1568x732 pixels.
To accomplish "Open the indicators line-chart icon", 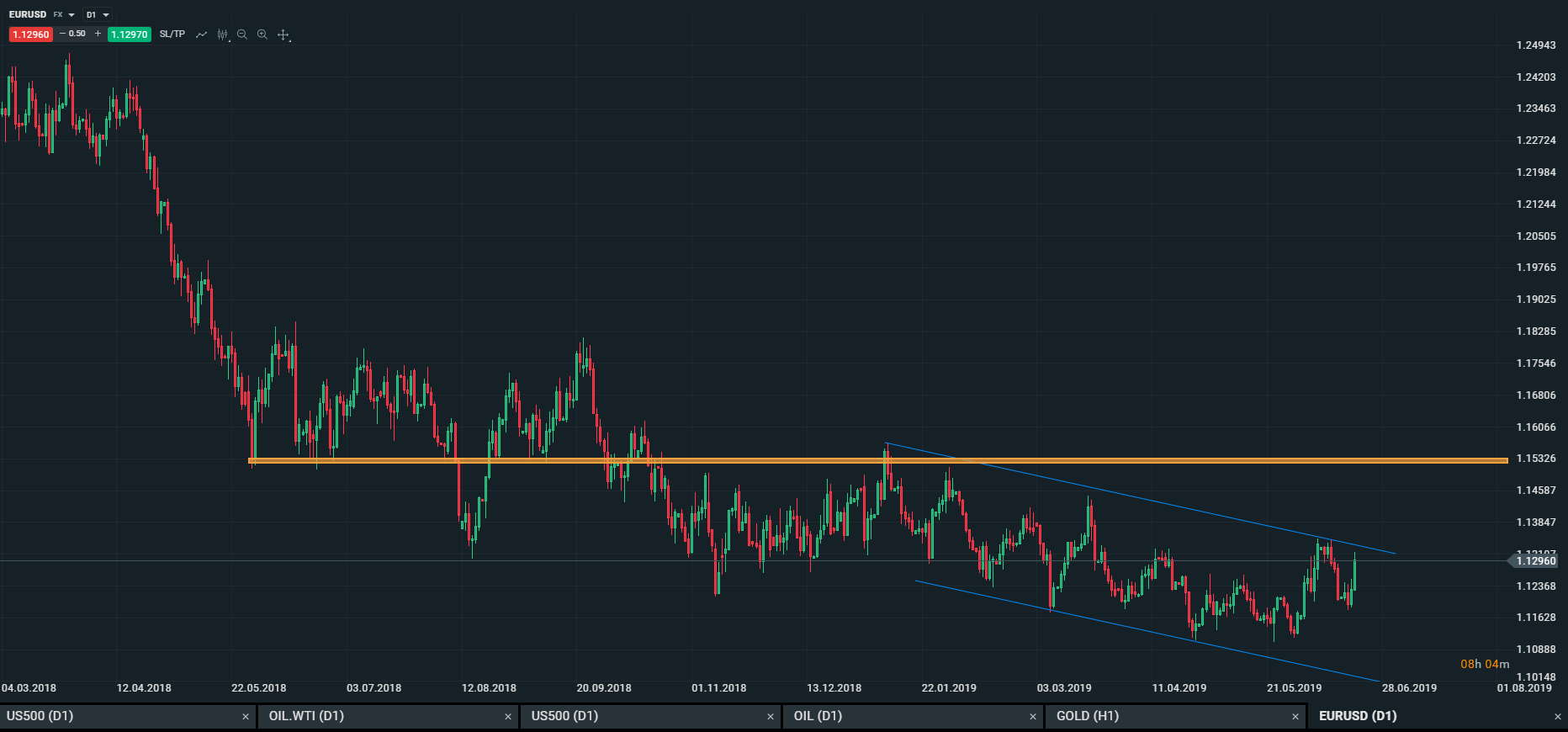I will click(x=201, y=34).
